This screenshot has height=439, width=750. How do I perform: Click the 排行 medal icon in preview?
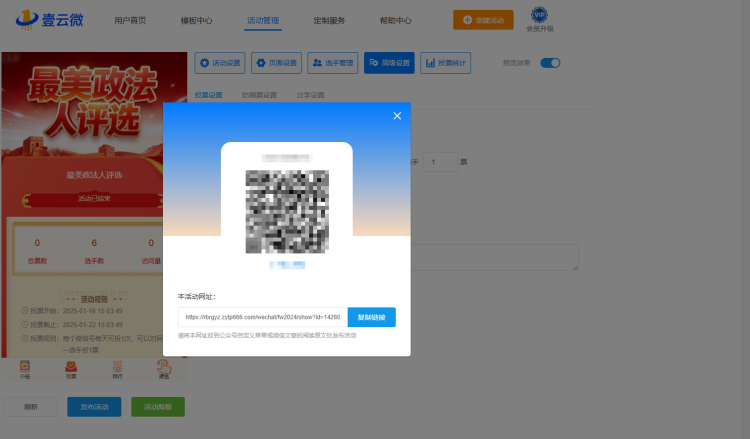pos(118,369)
